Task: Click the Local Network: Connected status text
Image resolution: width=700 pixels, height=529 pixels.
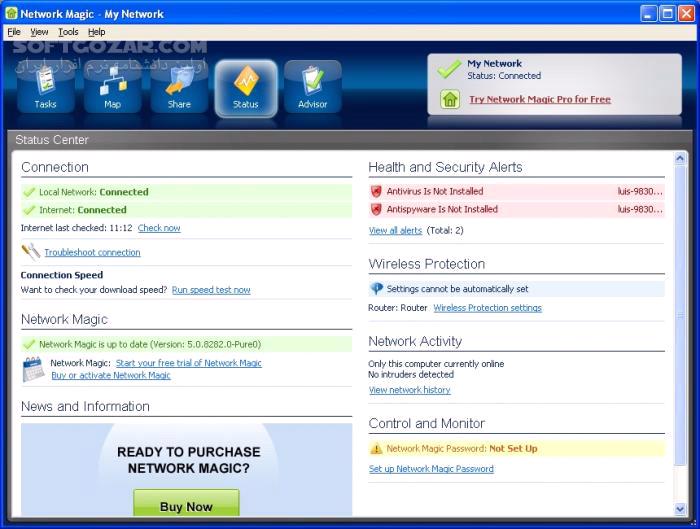Action: pyautogui.click(x=94, y=192)
